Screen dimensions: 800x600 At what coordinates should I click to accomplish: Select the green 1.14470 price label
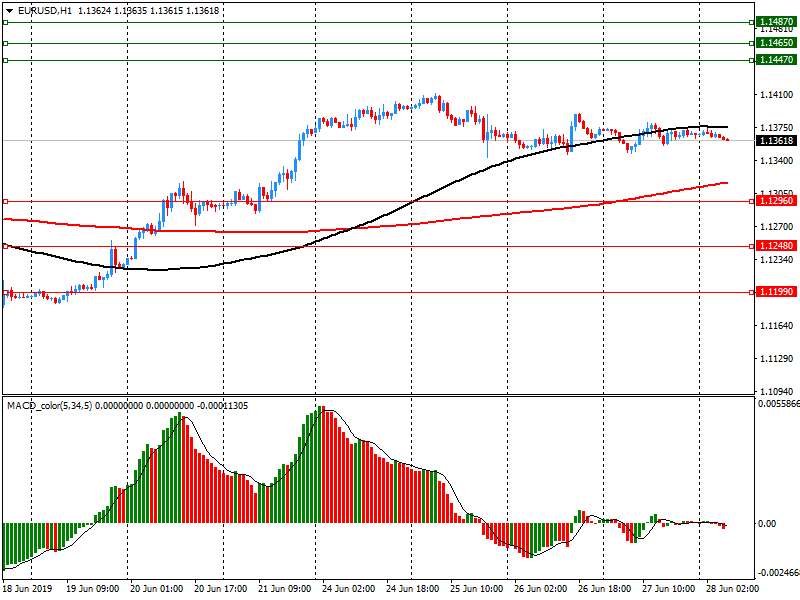(777, 60)
